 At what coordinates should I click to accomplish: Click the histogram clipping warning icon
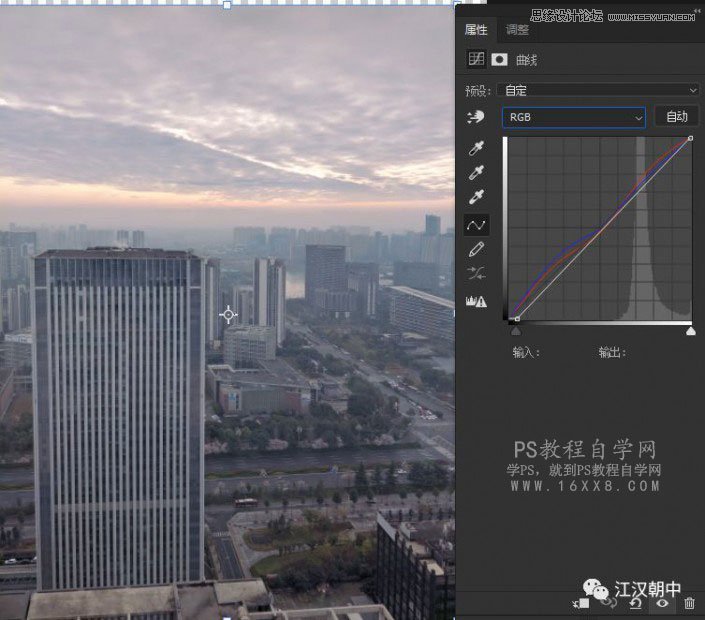[477, 300]
